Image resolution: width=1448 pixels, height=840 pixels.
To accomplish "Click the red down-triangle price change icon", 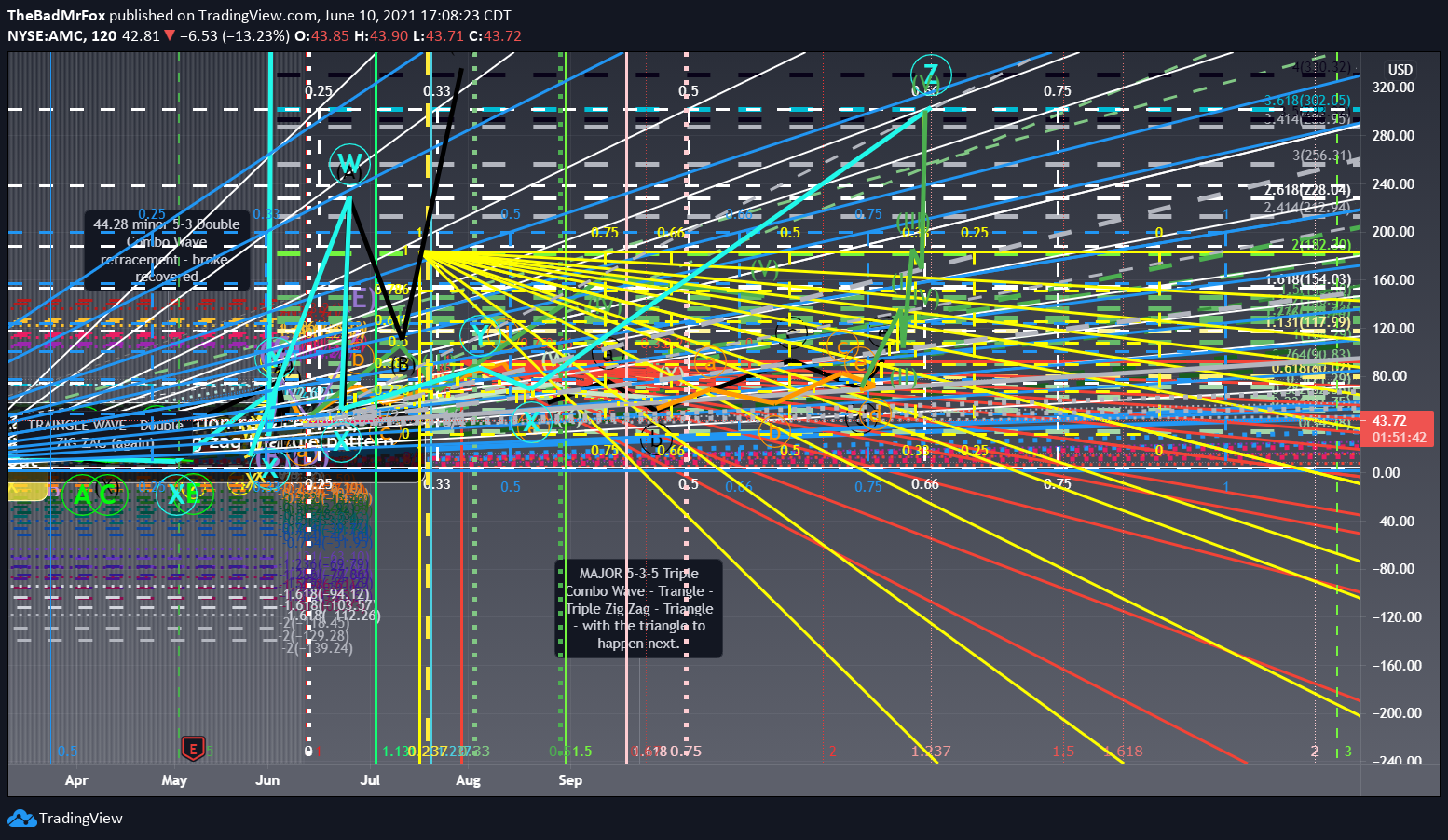I will click(x=169, y=35).
